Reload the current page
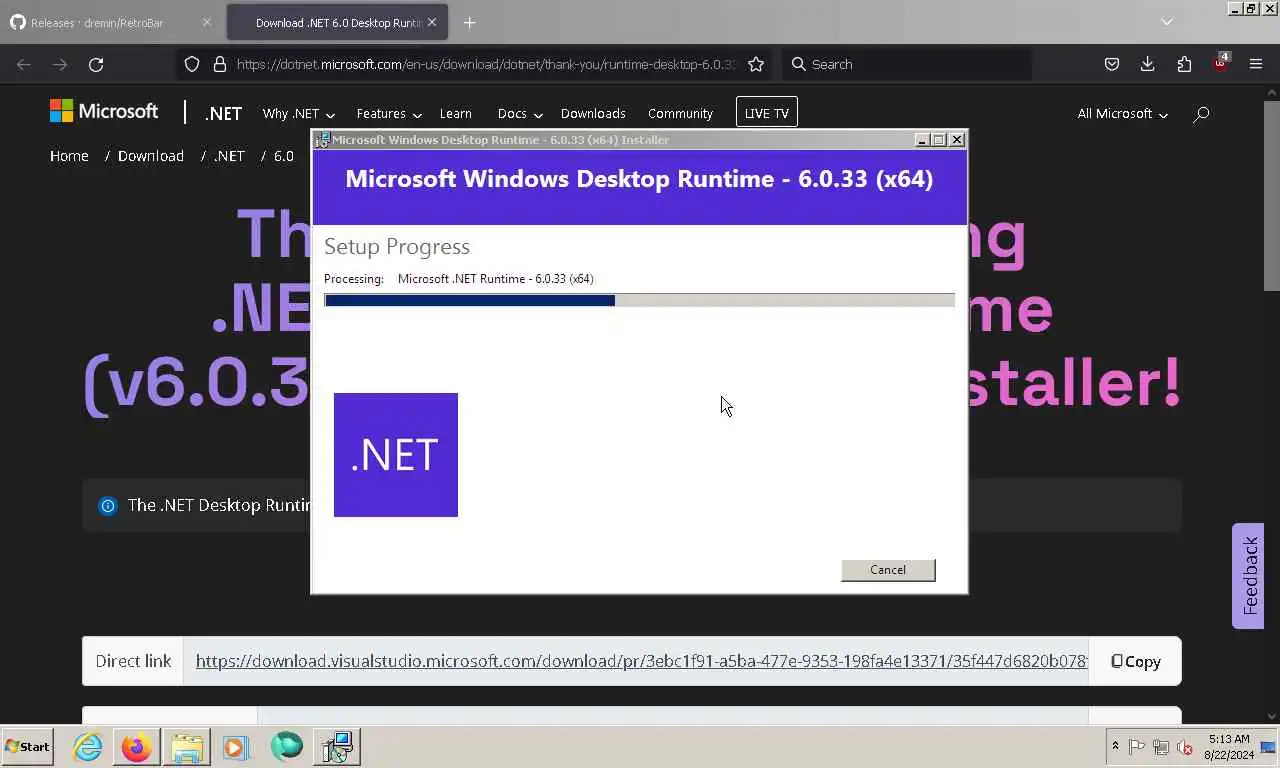The image size is (1280, 768). click(96, 64)
